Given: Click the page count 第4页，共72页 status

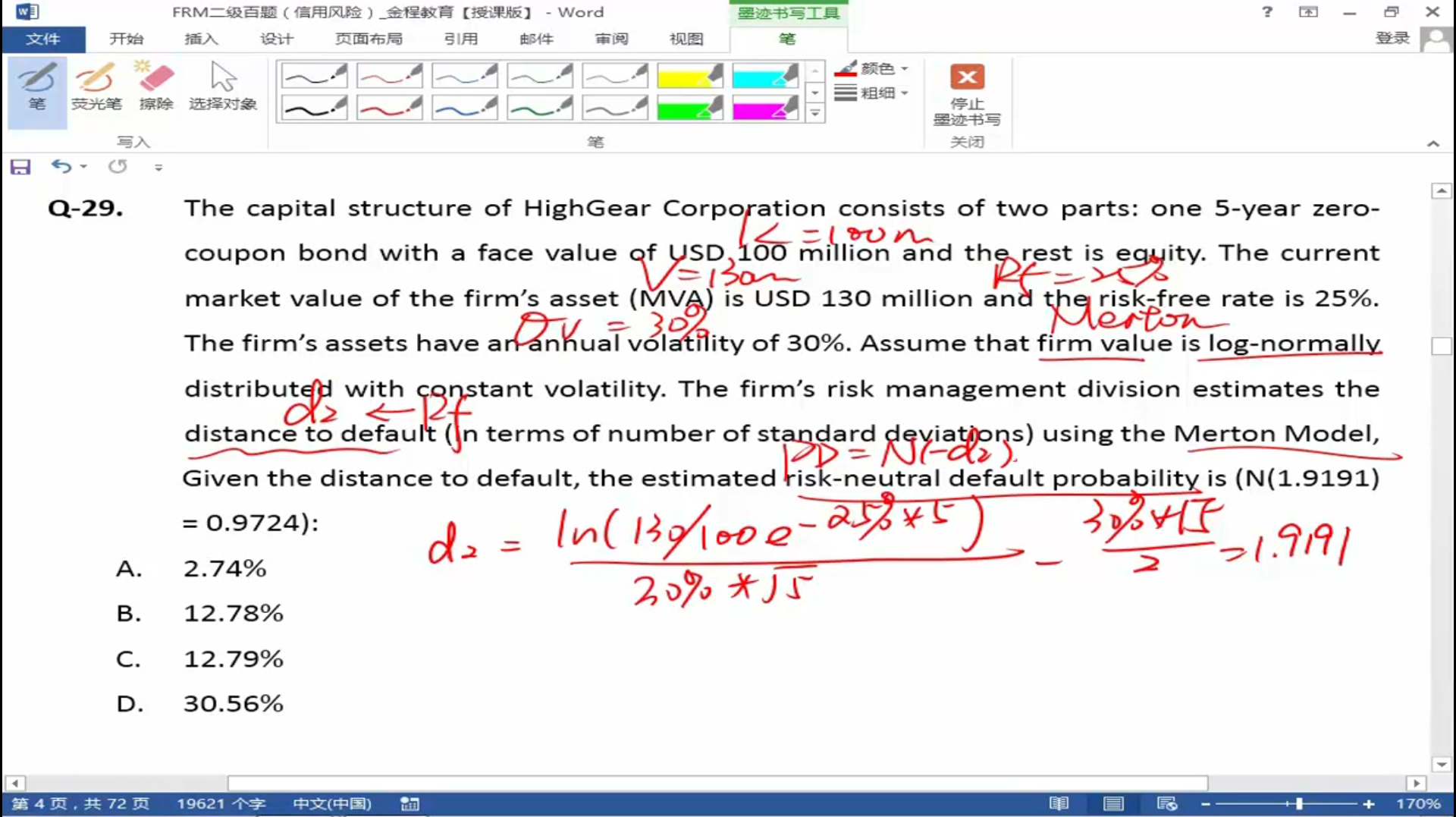Looking at the screenshot, I should (x=80, y=804).
